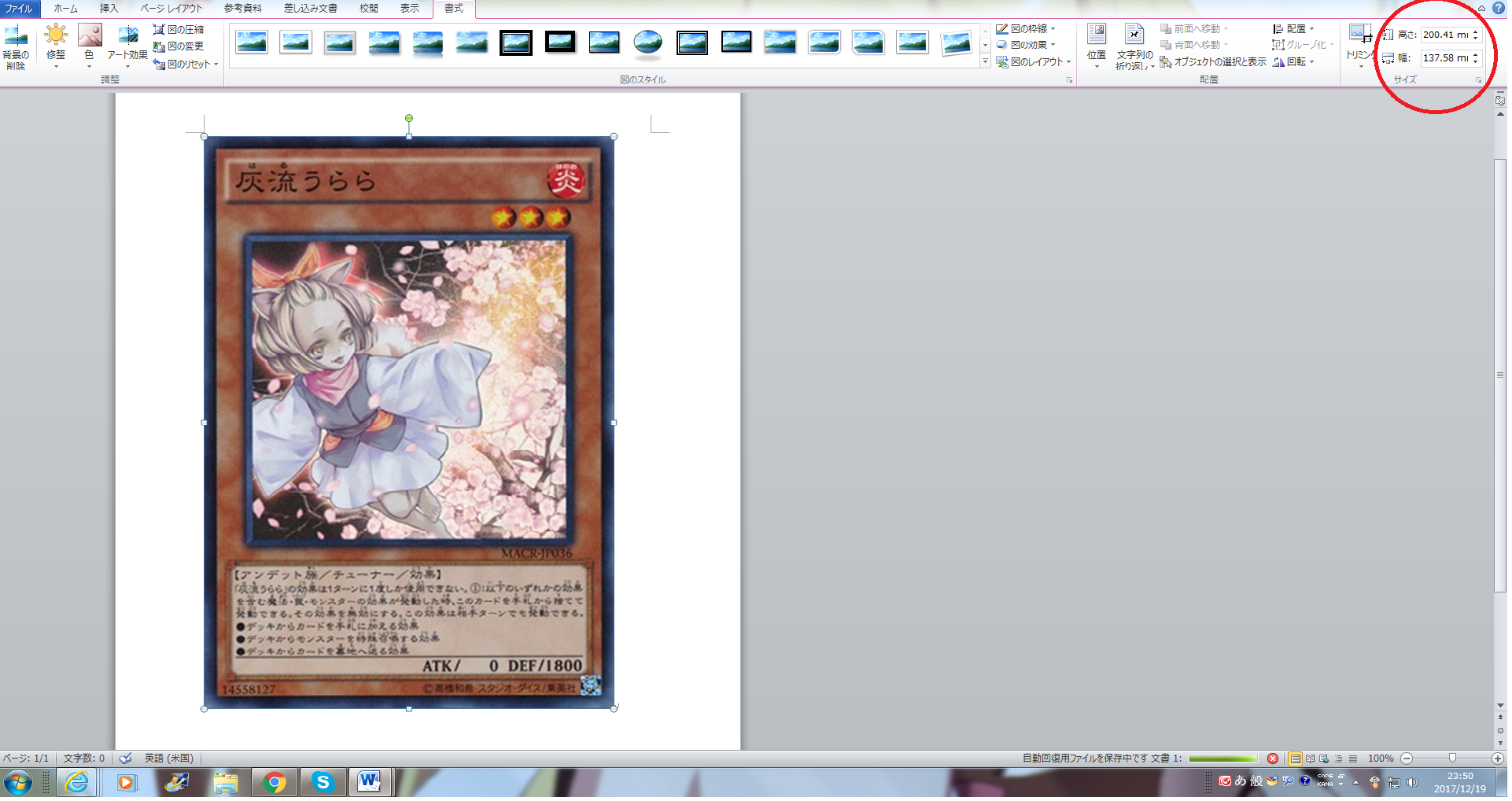Open the File (ファイル) tab

(x=20, y=9)
